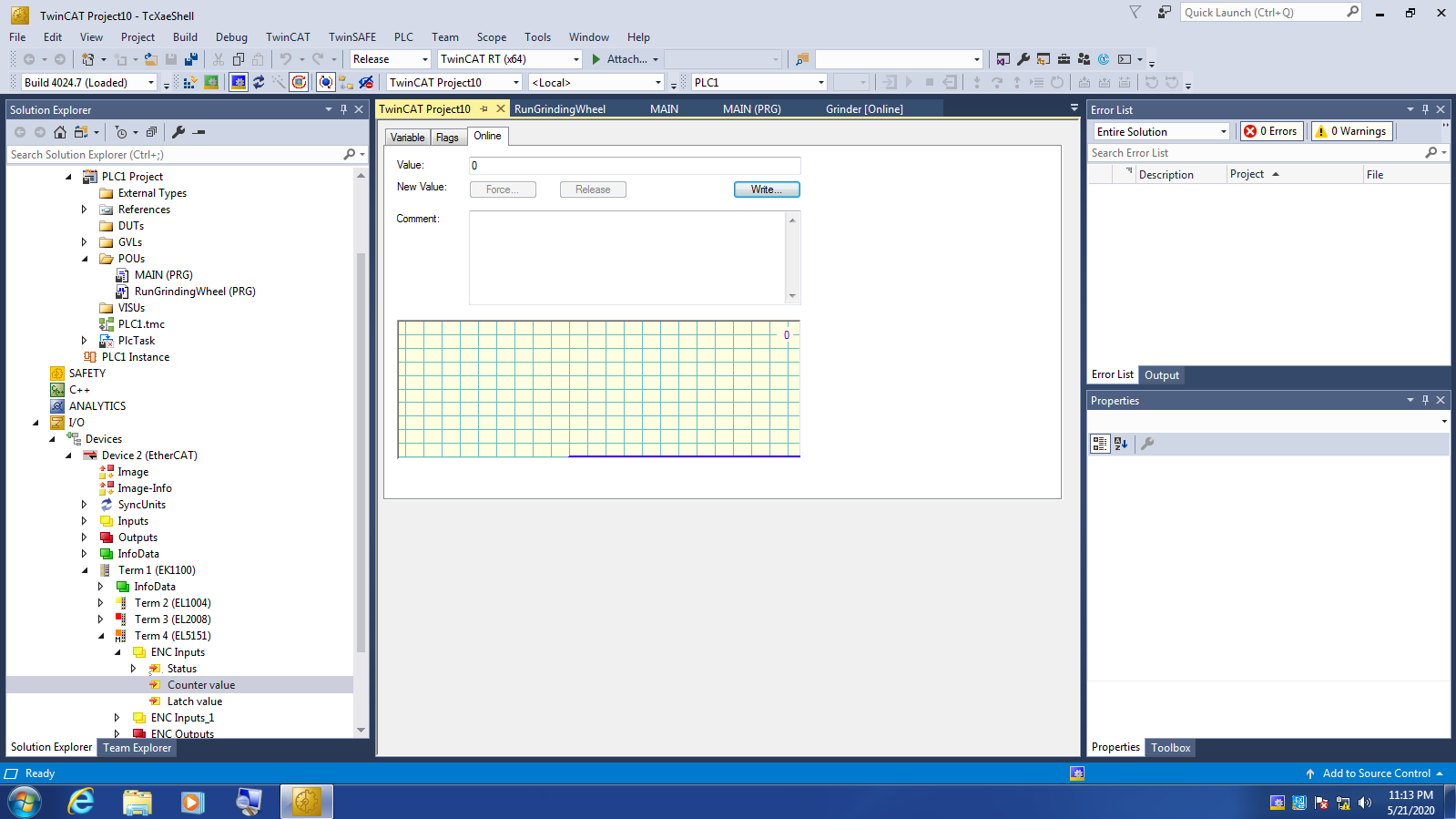Click the Find in Files toolbar icon
Viewport: 1456px width, 819px height.
tap(802, 59)
